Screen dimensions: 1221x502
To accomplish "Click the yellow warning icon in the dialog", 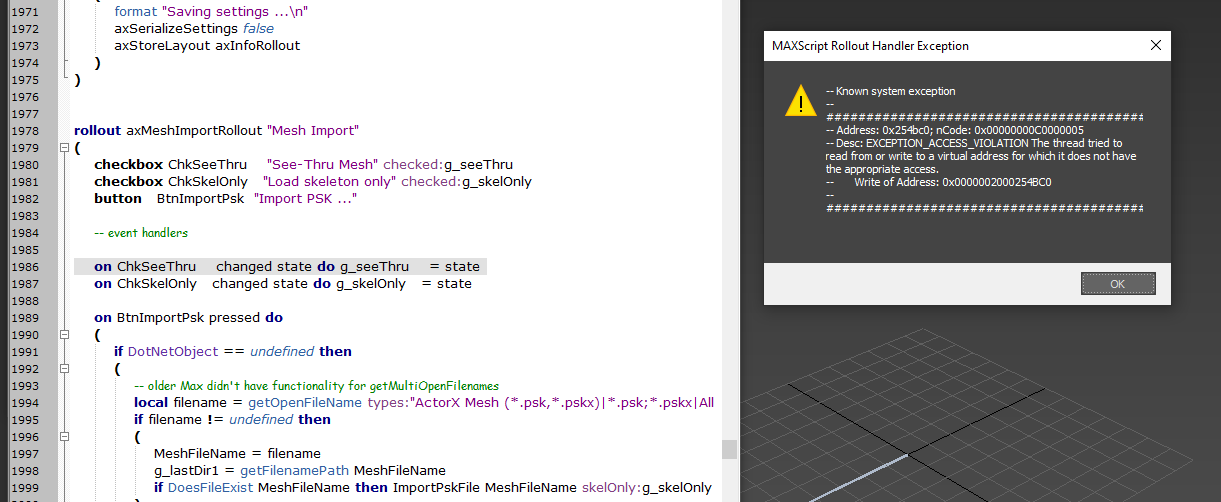I will 800,100.
